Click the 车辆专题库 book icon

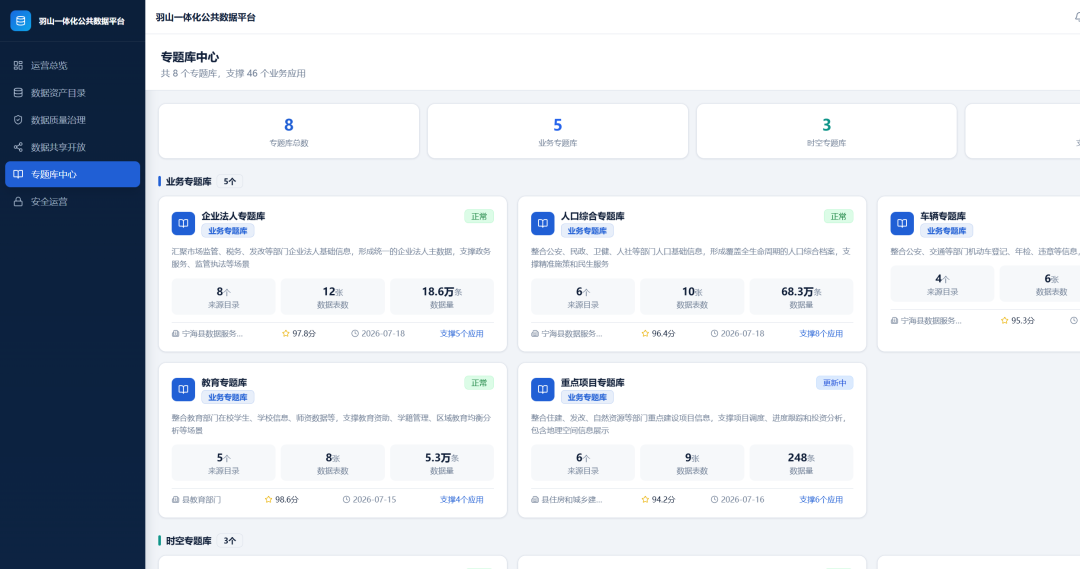pyautogui.click(x=902, y=223)
